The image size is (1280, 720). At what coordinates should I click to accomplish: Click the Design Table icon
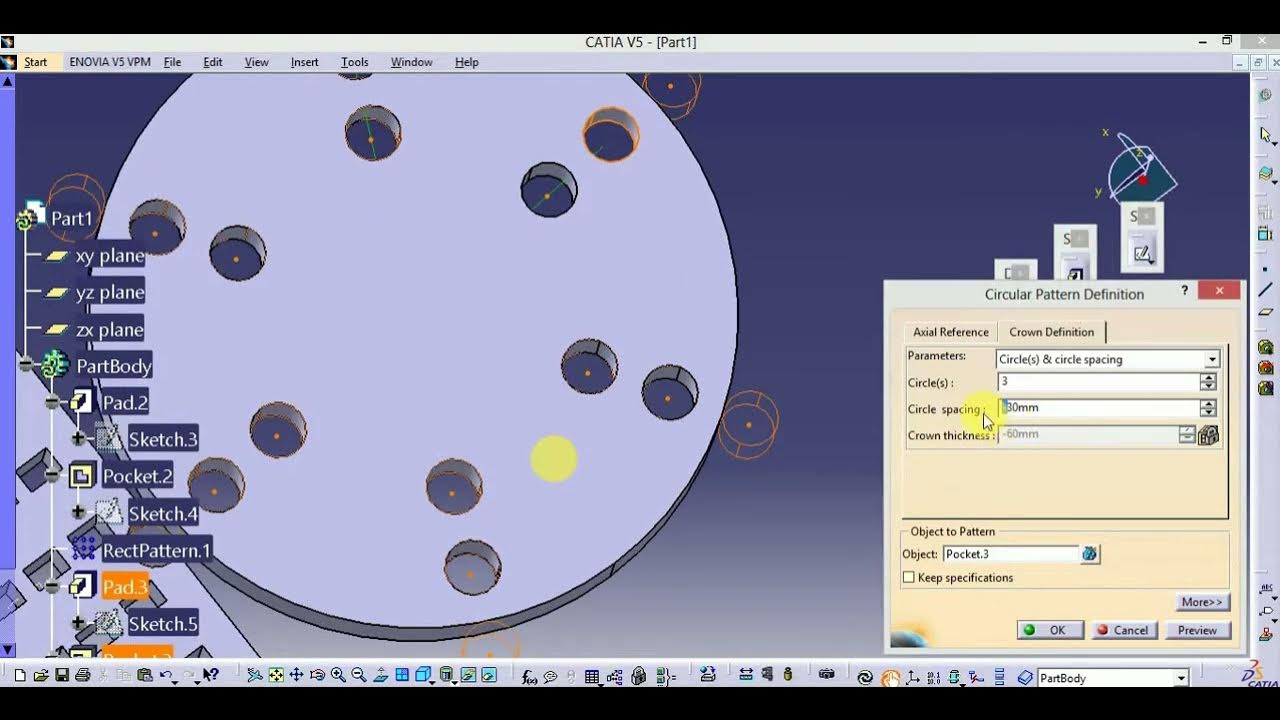[592, 677]
